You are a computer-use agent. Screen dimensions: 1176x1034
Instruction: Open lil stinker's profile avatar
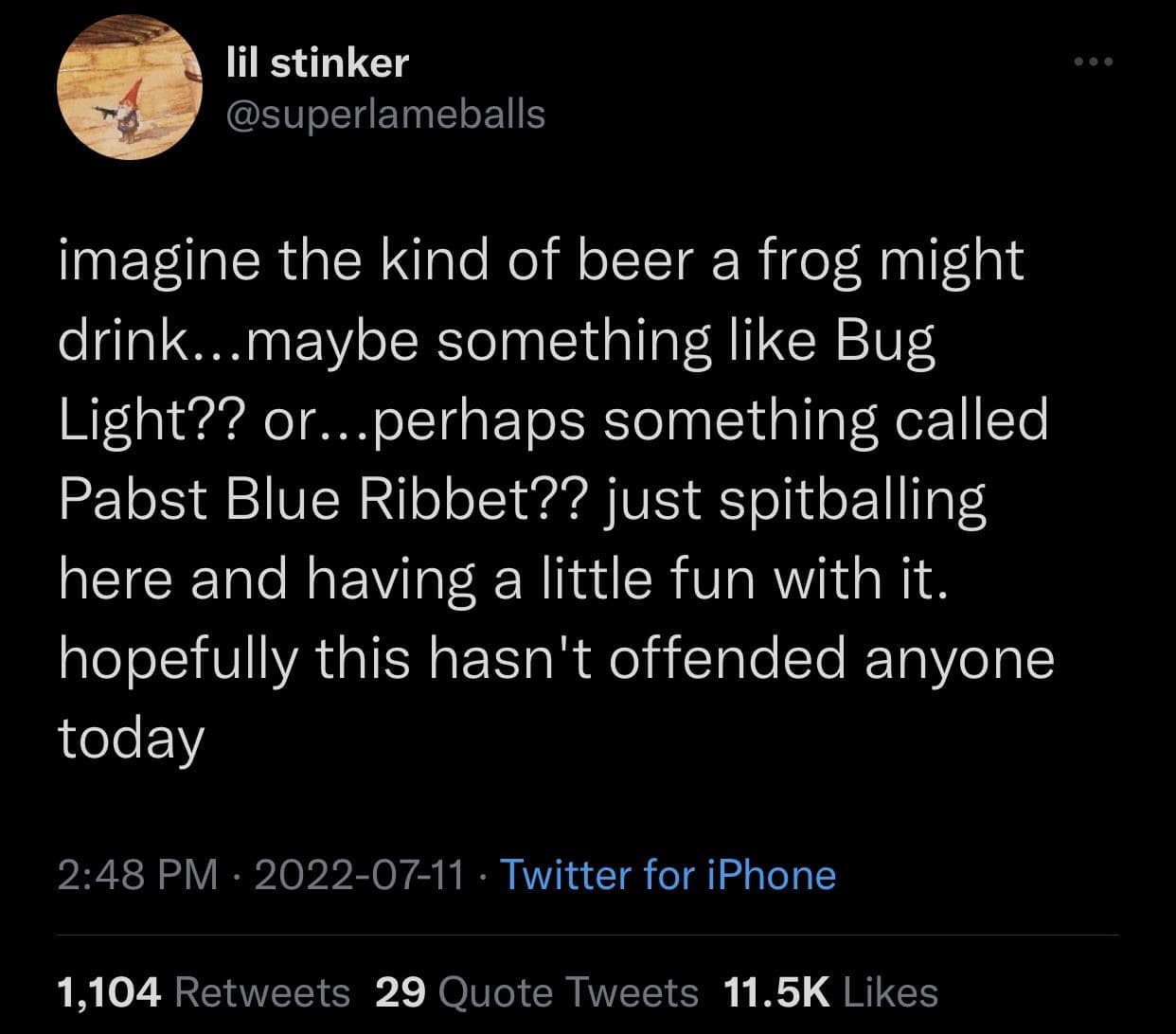click(x=132, y=89)
